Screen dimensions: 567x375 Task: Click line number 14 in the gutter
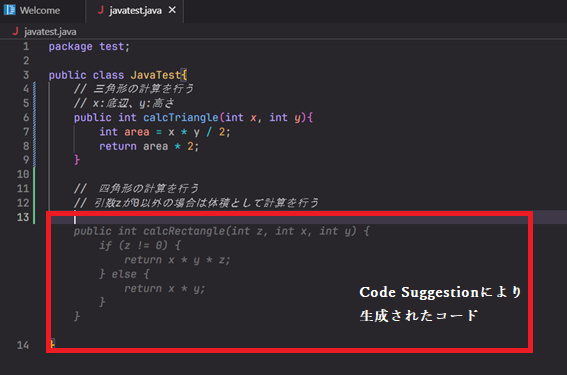[x=23, y=345]
